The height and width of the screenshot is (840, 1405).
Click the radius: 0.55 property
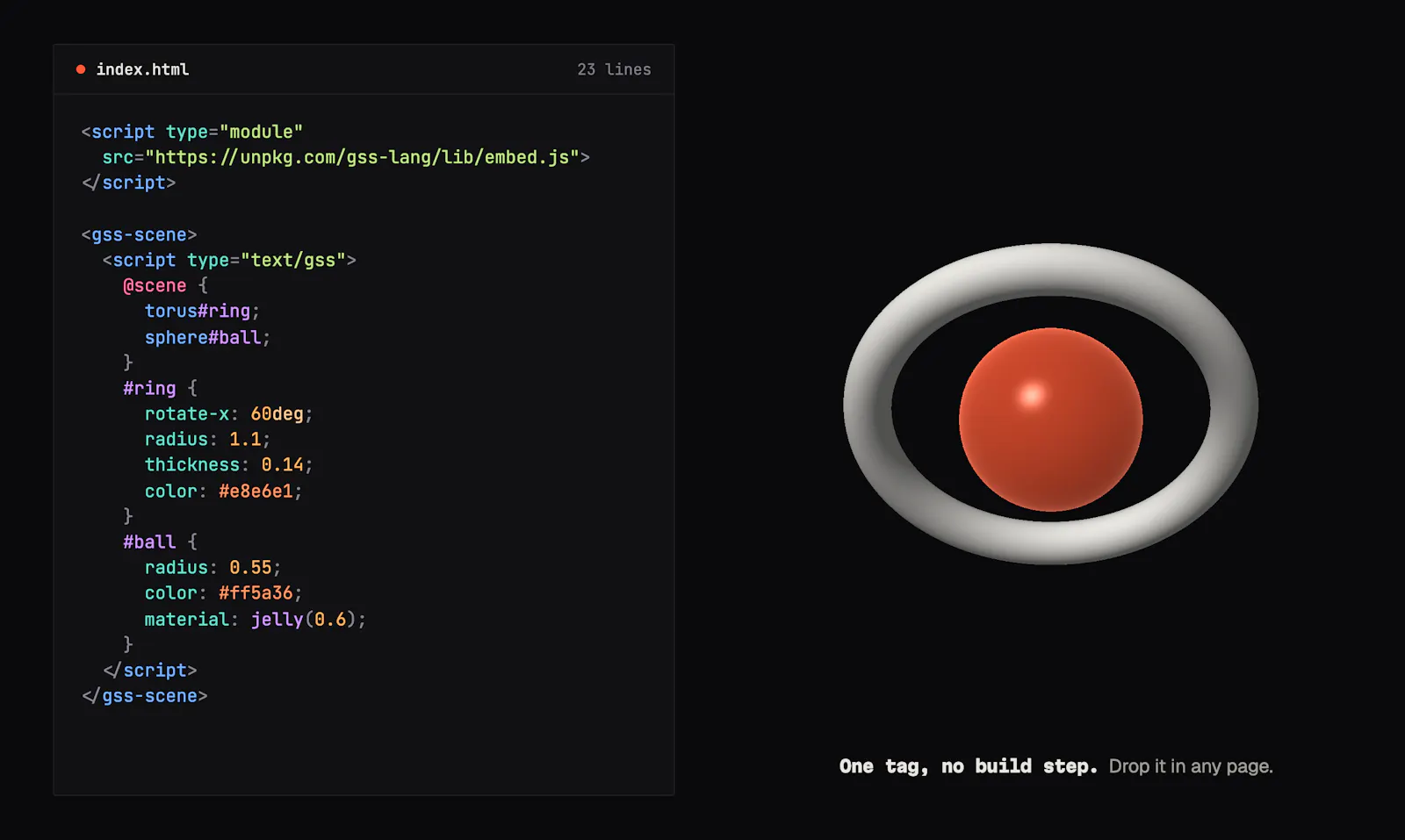213,567
